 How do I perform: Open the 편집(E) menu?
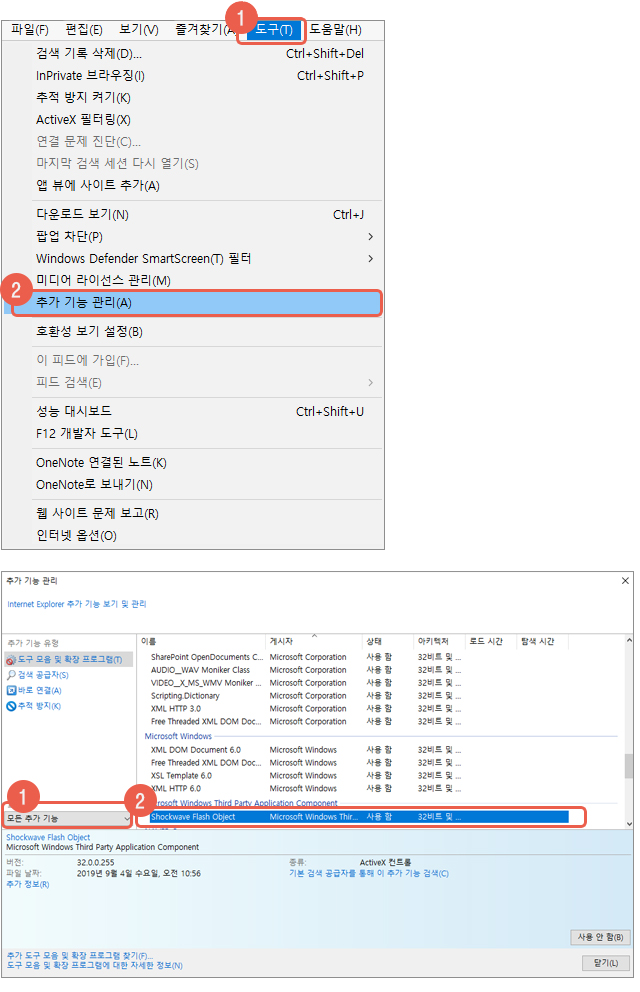83,30
